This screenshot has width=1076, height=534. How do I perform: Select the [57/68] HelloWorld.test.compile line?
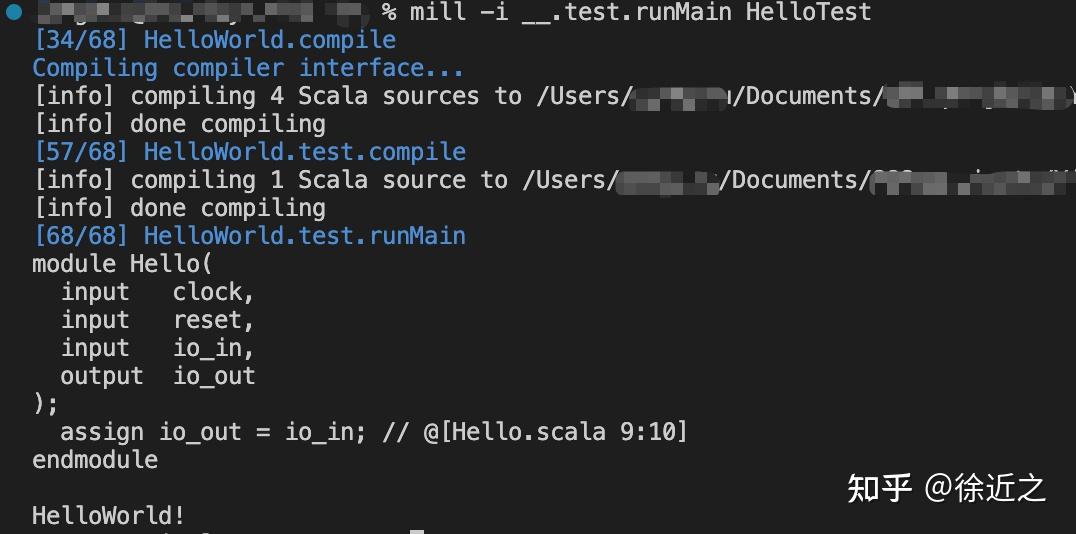coord(249,152)
